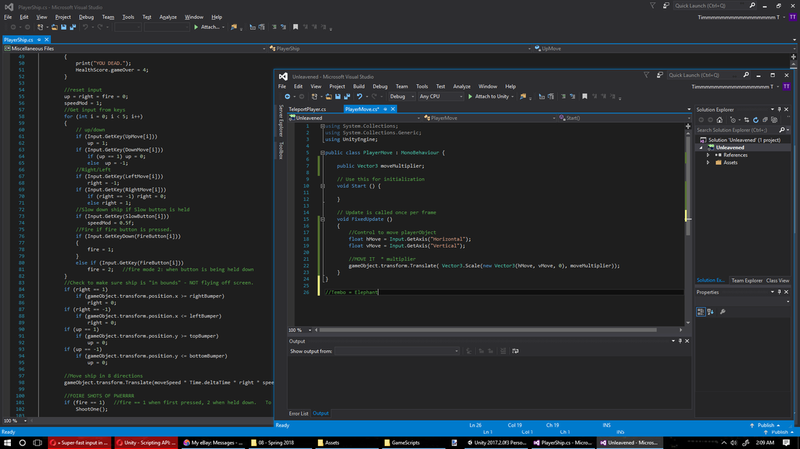The image size is (800, 449).
Task: Click Attach button in PlayerShip window
Action: click(206, 27)
